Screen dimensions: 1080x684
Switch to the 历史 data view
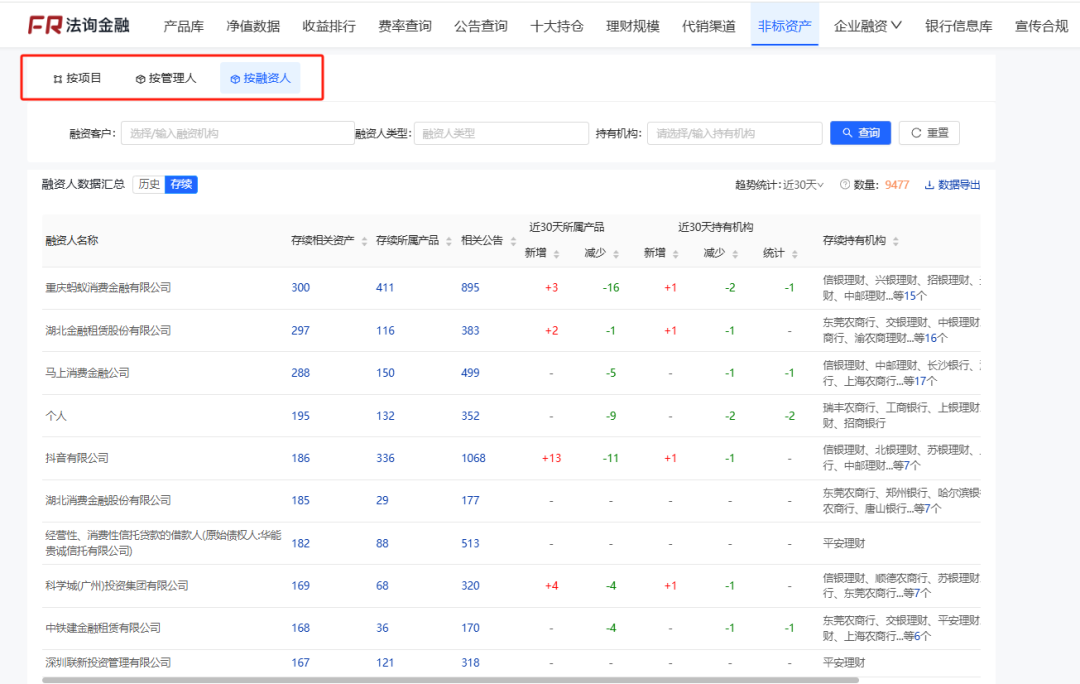pos(149,184)
